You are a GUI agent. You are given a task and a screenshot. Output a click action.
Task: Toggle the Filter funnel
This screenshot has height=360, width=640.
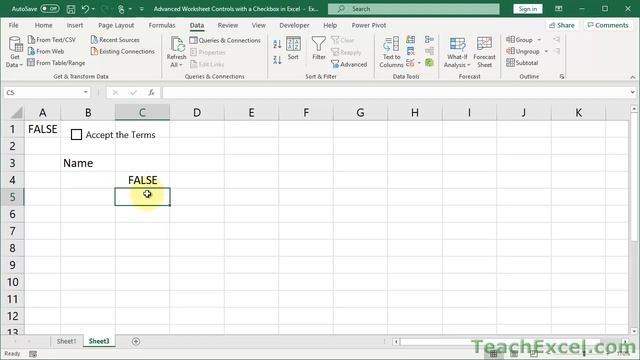(x=318, y=48)
